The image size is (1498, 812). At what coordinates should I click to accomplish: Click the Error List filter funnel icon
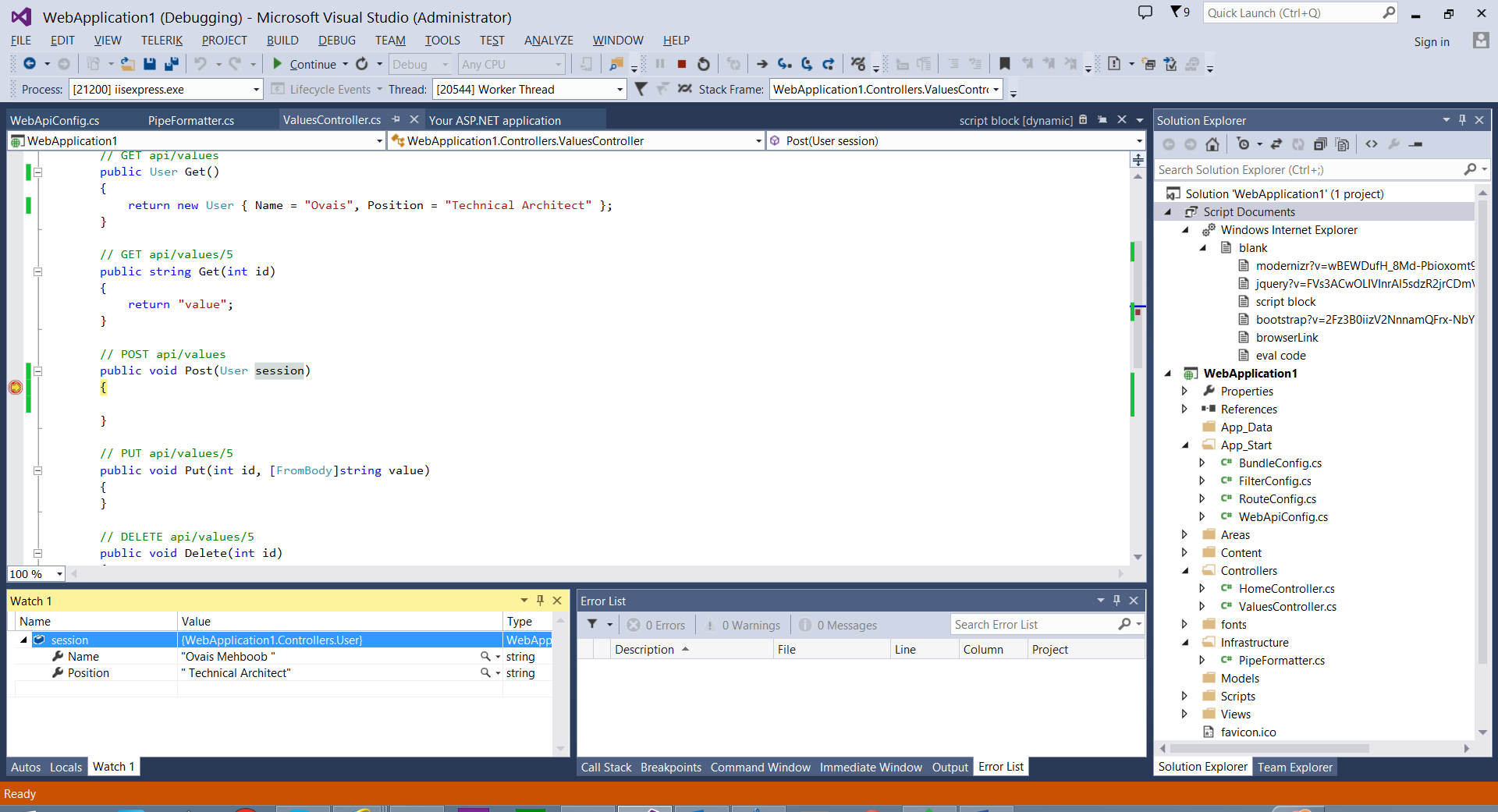tap(592, 625)
